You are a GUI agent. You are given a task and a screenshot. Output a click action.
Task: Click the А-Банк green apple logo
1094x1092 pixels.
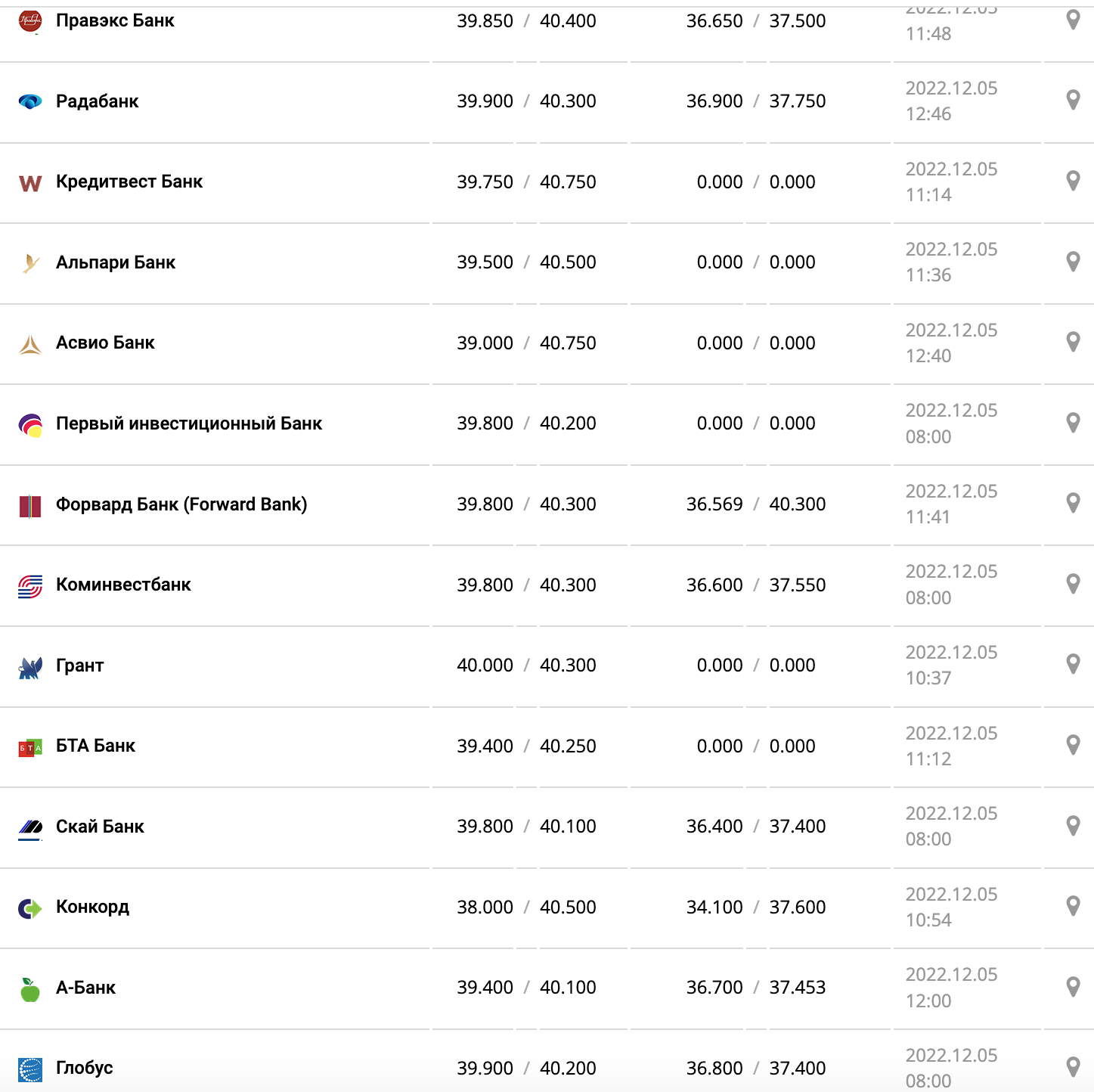(30, 988)
